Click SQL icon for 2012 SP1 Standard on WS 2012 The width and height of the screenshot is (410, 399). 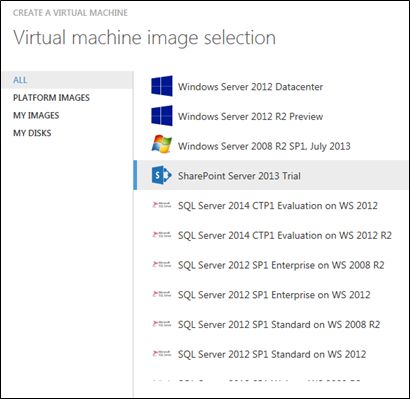pos(162,354)
